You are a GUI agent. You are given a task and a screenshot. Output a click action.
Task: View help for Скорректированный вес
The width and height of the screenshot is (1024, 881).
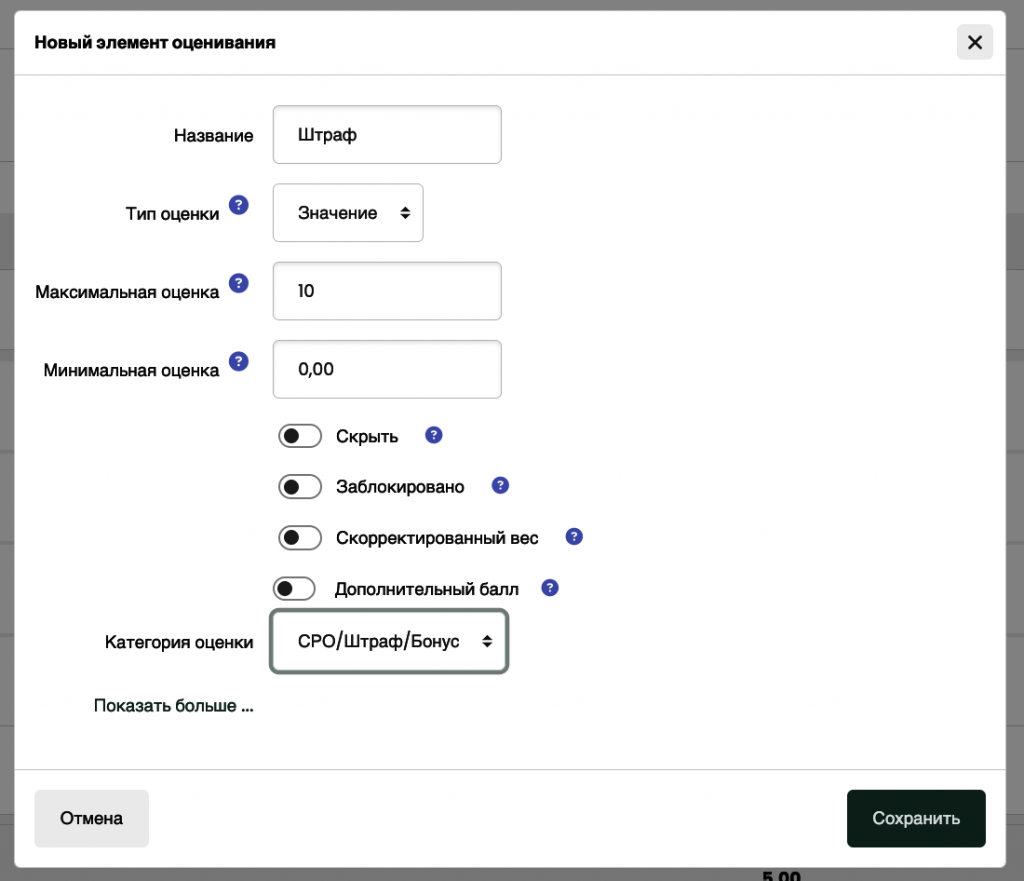point(574,537)
